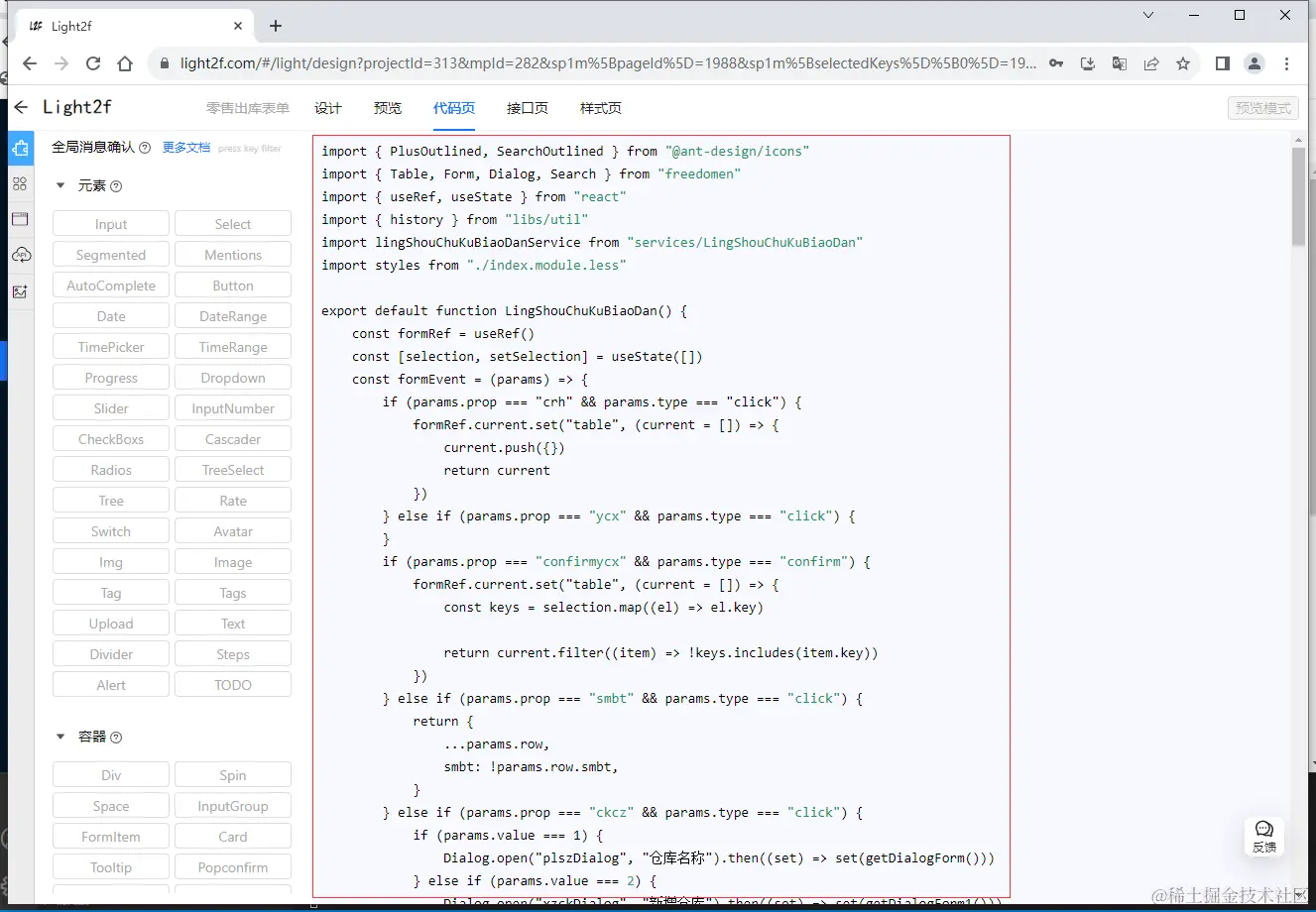Click the Avatar element button
Screen dimensions: 1316x912
point(233,531)
